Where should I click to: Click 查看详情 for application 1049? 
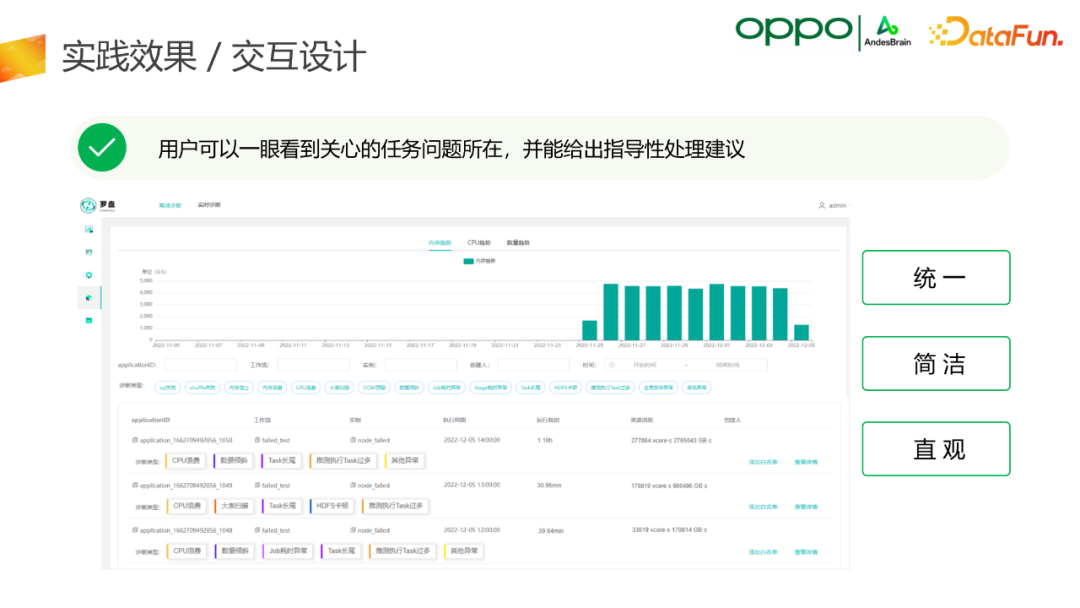806,507
